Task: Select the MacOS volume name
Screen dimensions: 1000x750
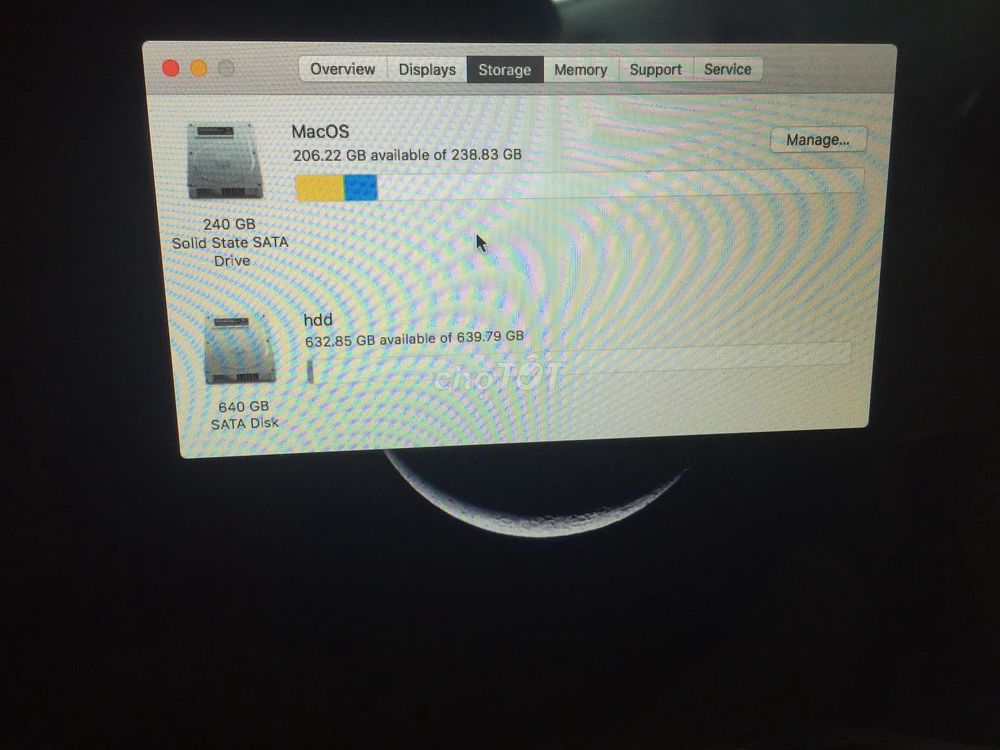Action: [320, 131]
